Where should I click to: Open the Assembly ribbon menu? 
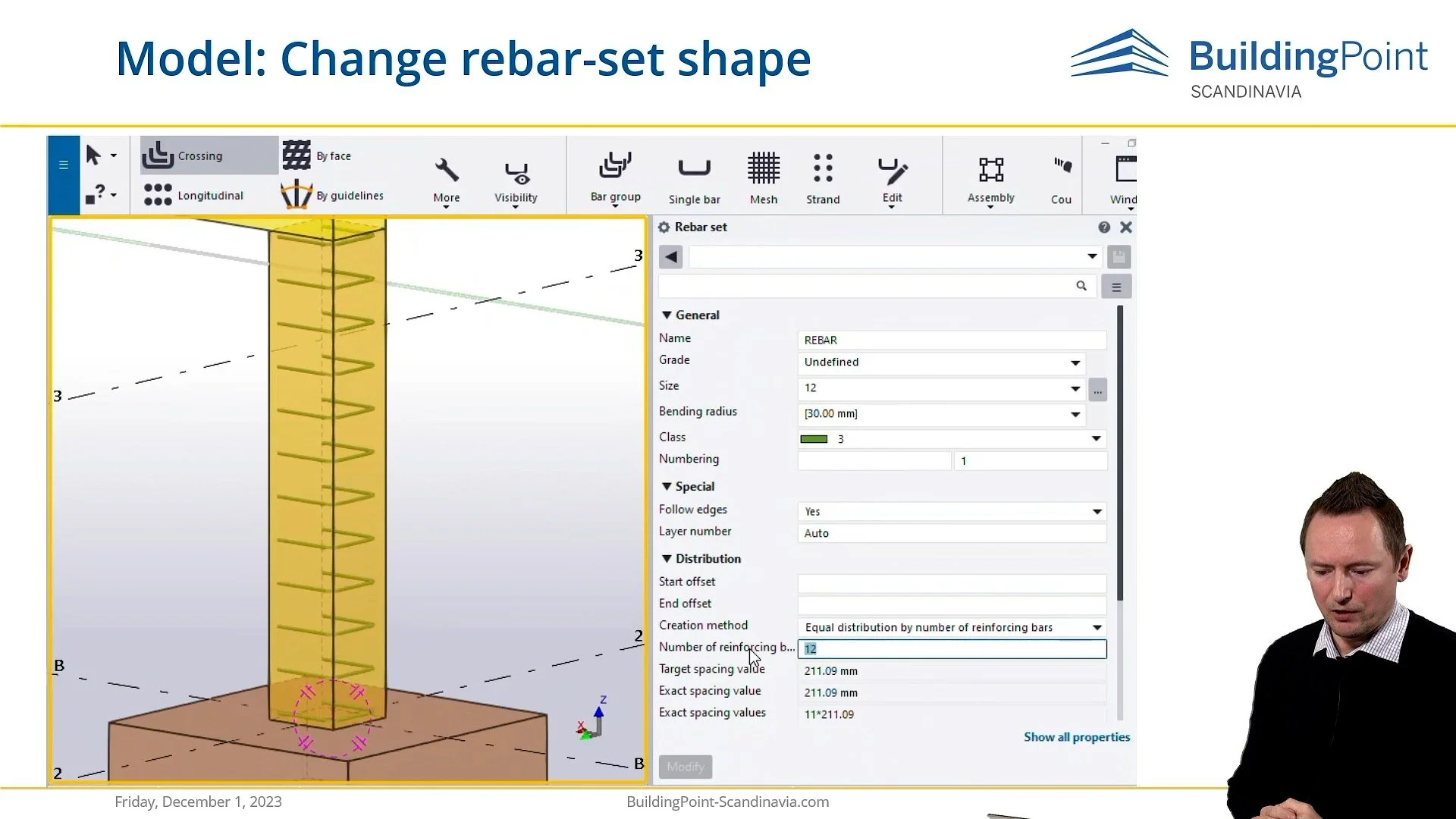[990, 180]
